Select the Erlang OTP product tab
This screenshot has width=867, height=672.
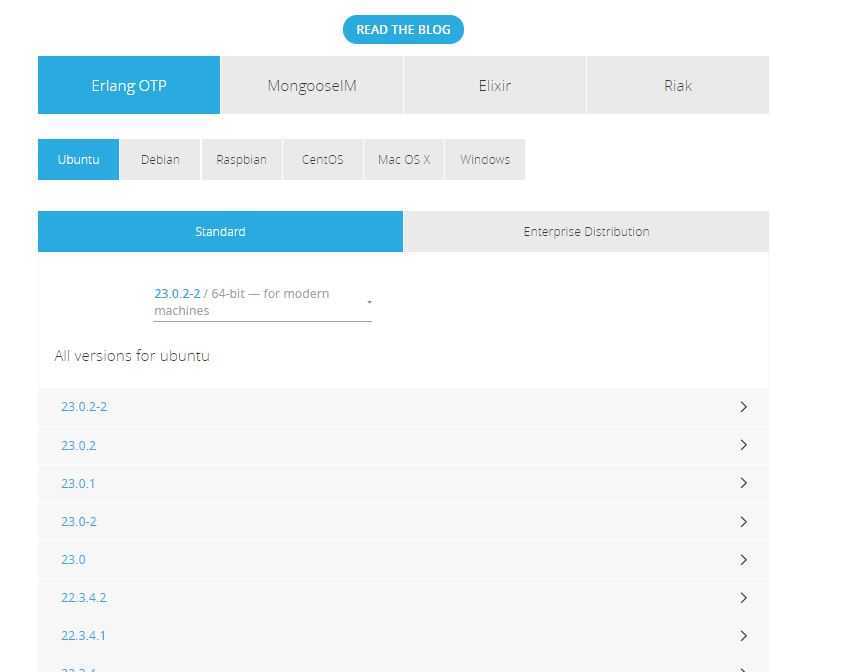129,85
